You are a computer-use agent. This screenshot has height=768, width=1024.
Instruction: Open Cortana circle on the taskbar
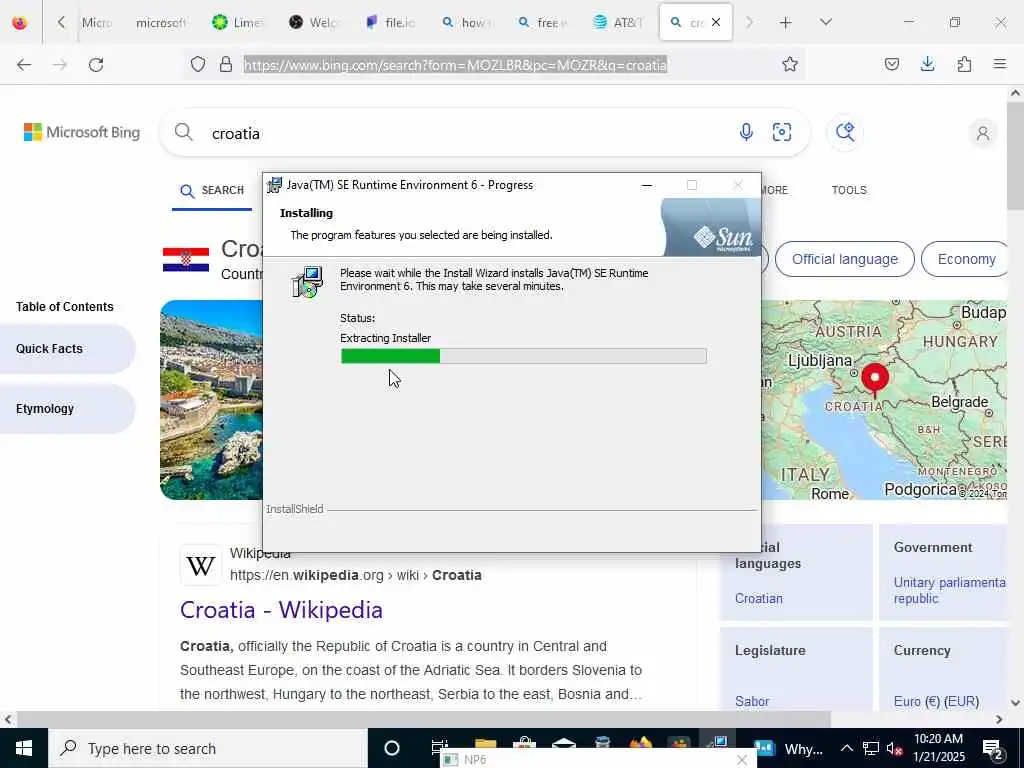392,748
